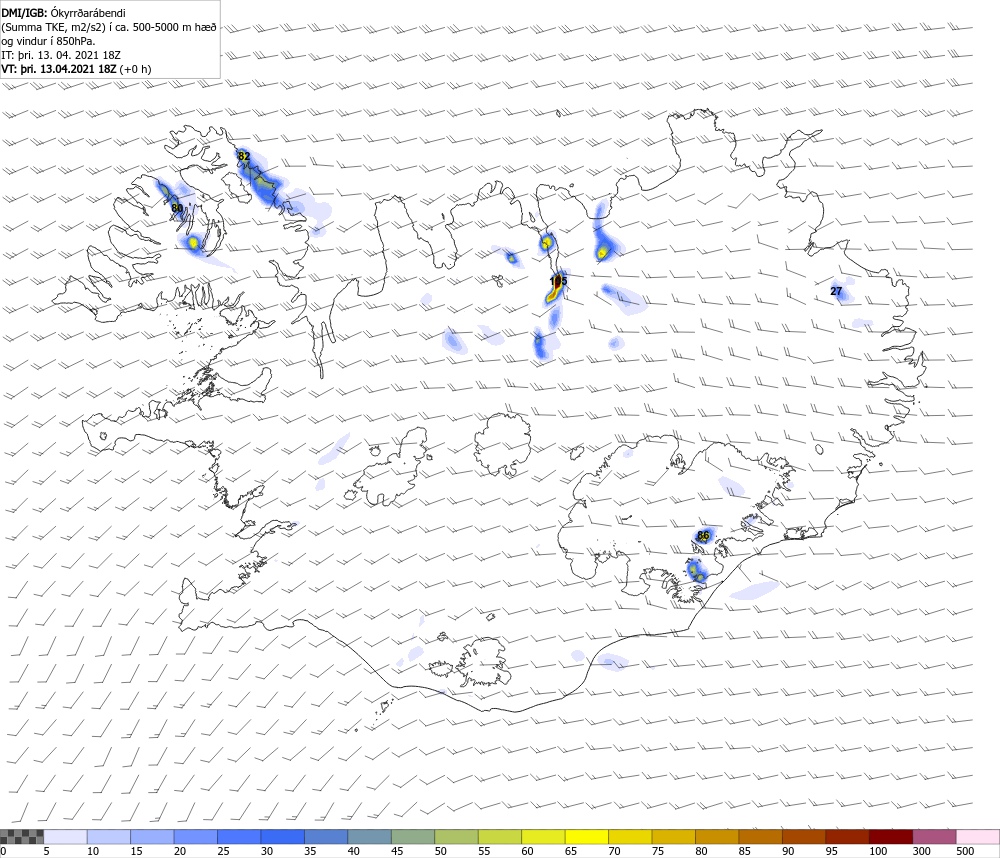Click the 'og vindur í 850hPa.' line

[x=48, y=41]
